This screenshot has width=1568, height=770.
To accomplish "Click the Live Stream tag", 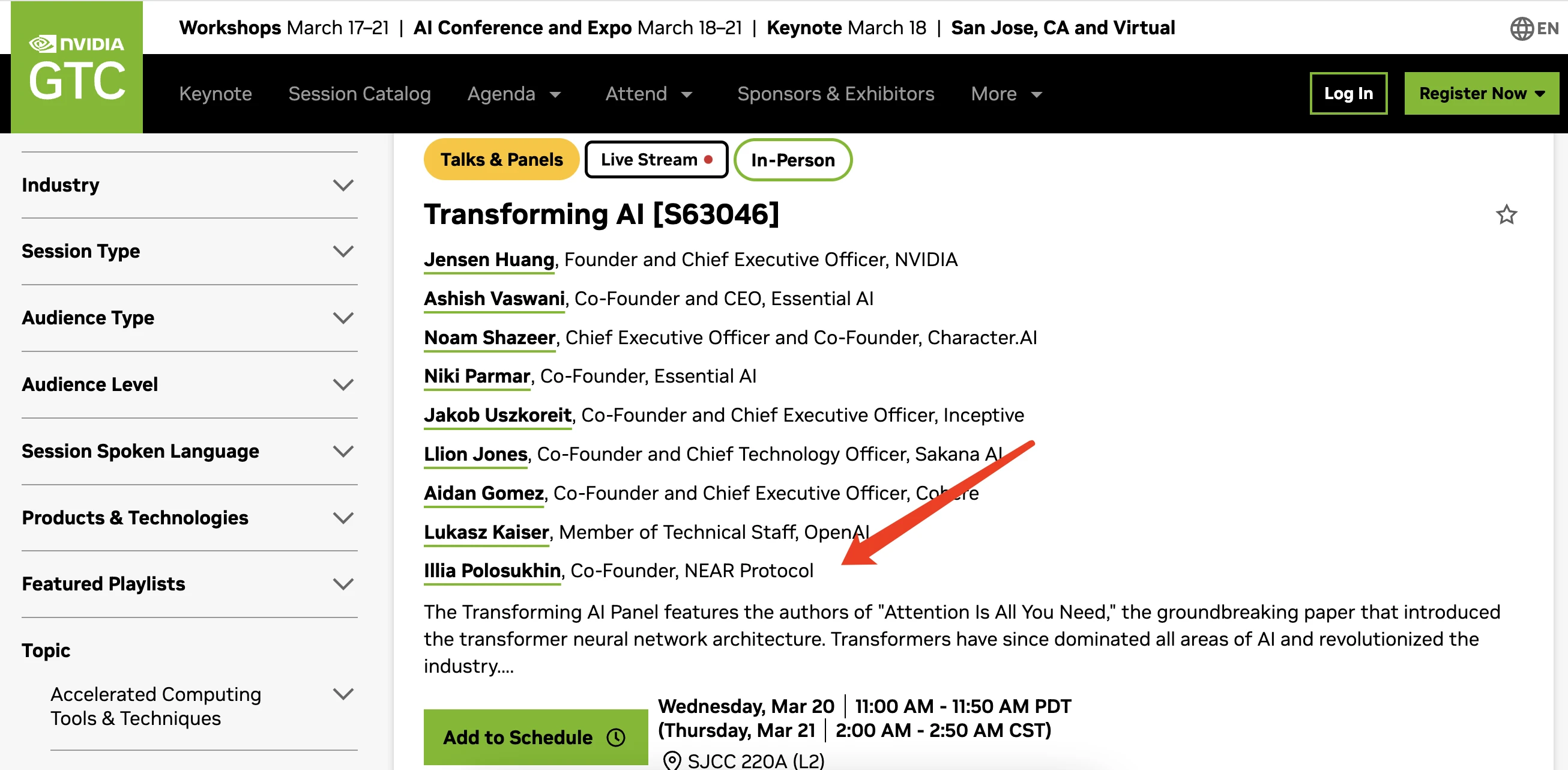I will coord(656,160).
